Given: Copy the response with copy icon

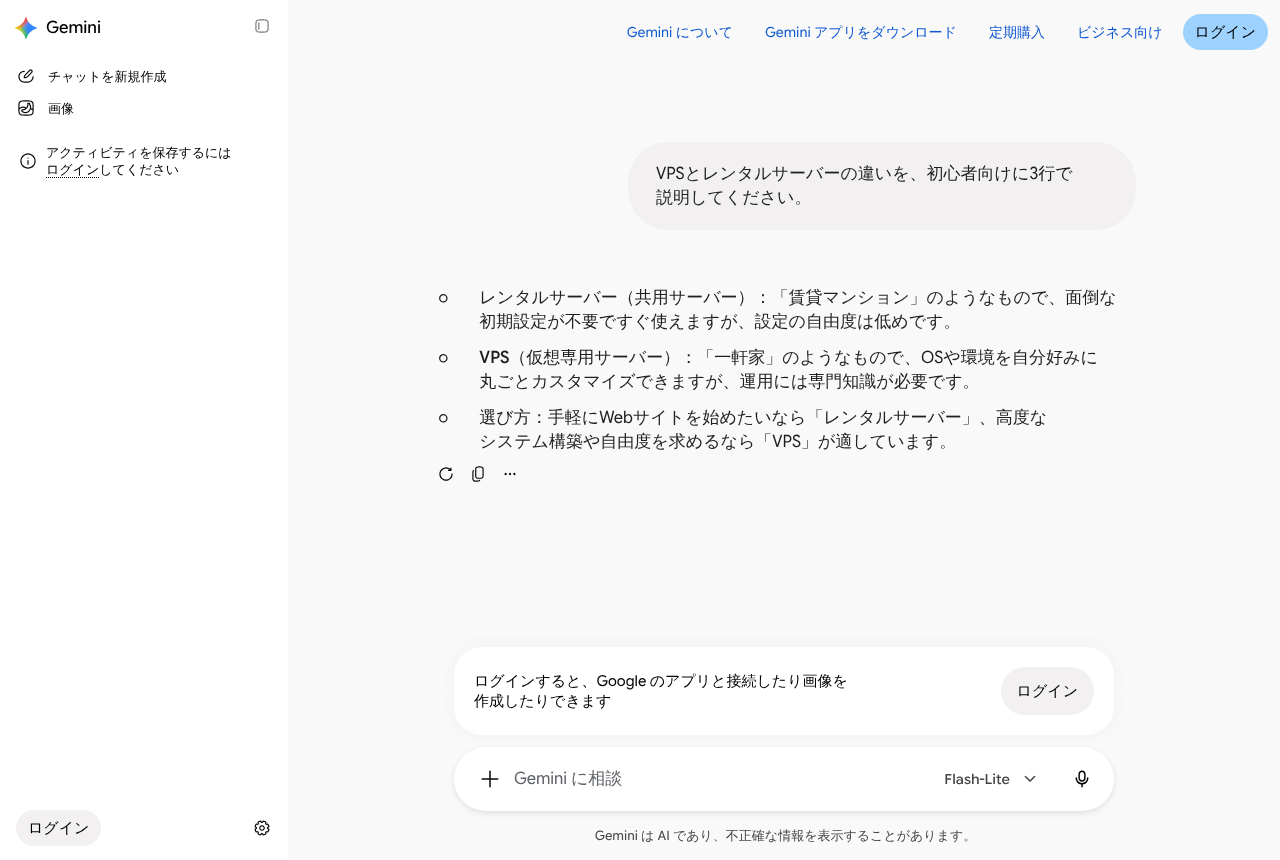Looking at the screenshot, I should [478, 474].
